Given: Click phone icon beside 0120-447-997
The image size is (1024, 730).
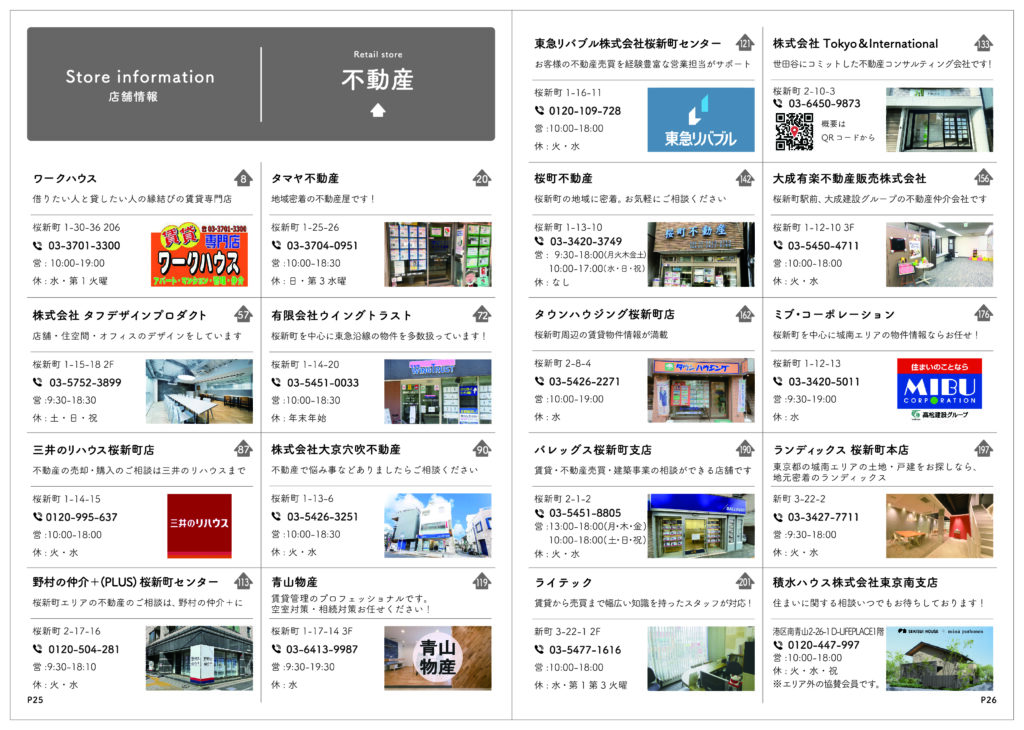Looking at the screenshot, I should coord(778,644).
